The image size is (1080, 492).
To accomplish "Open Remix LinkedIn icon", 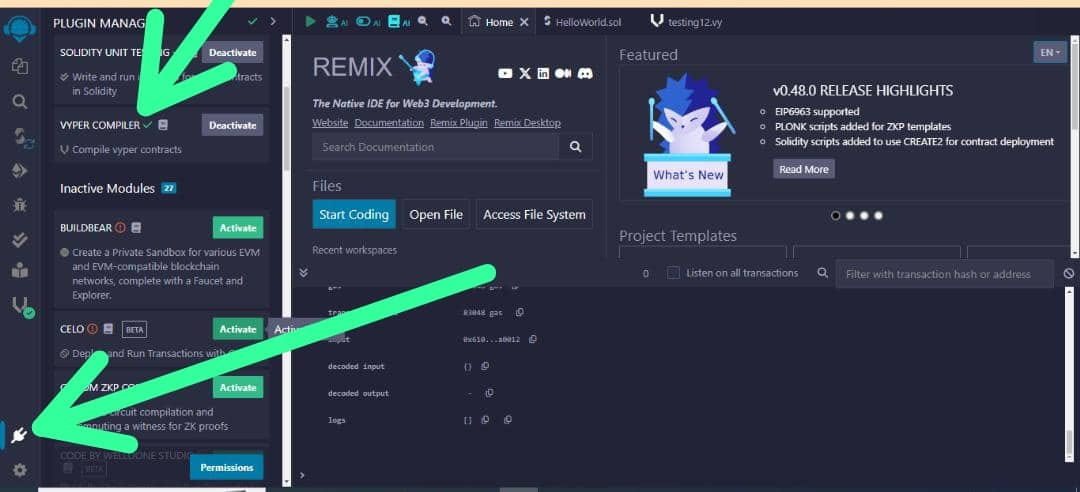I will (543, 73).
